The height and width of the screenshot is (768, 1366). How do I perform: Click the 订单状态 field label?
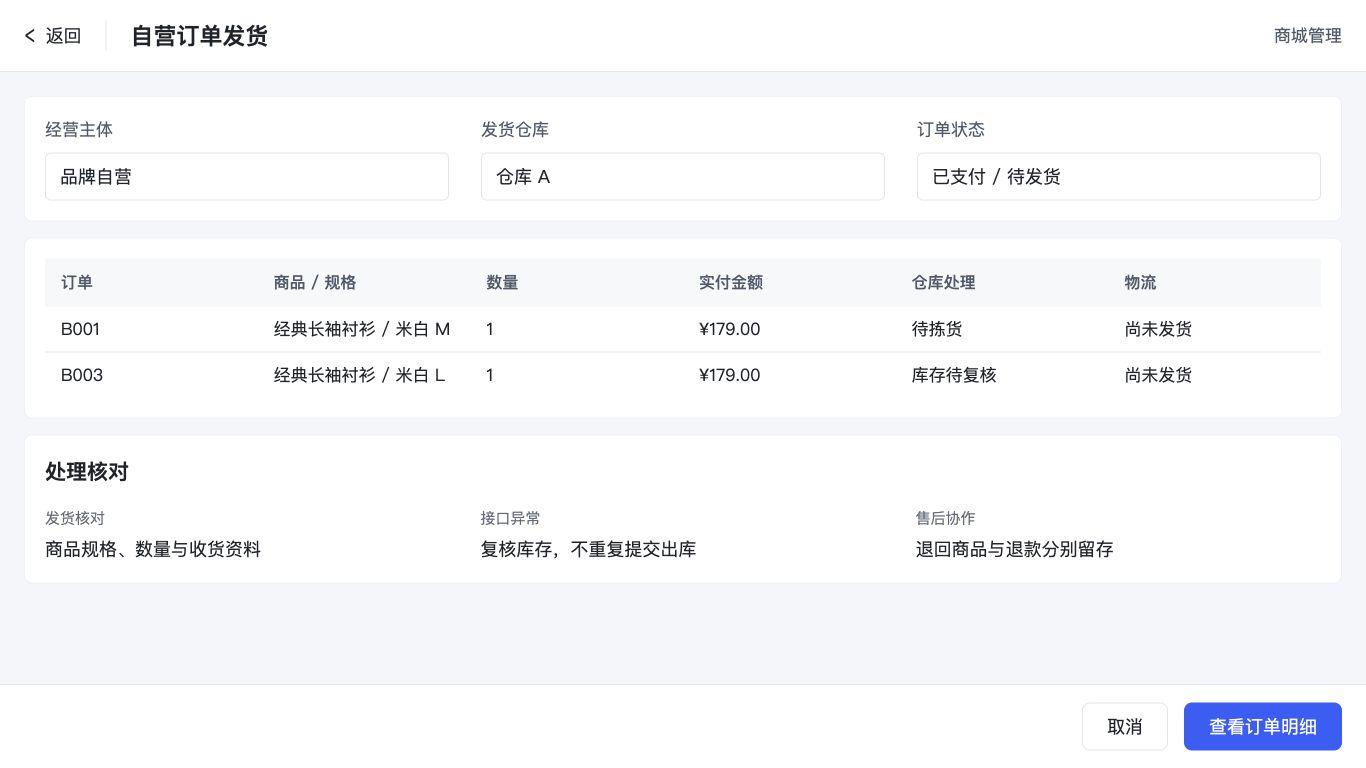[x=951, y=129]
